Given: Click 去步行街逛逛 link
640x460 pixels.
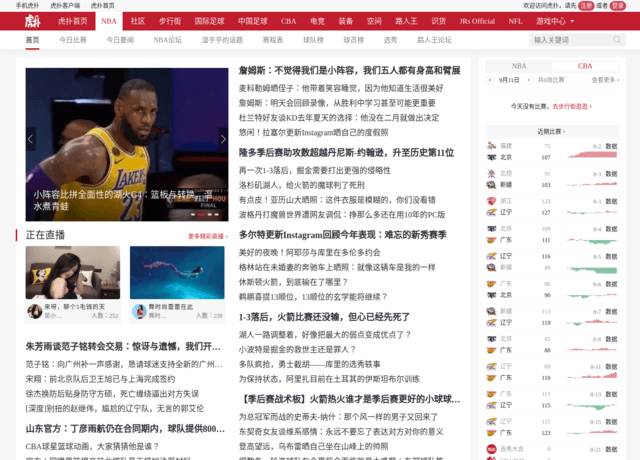Looking at the screenshot, I should [x=572, y=106].
